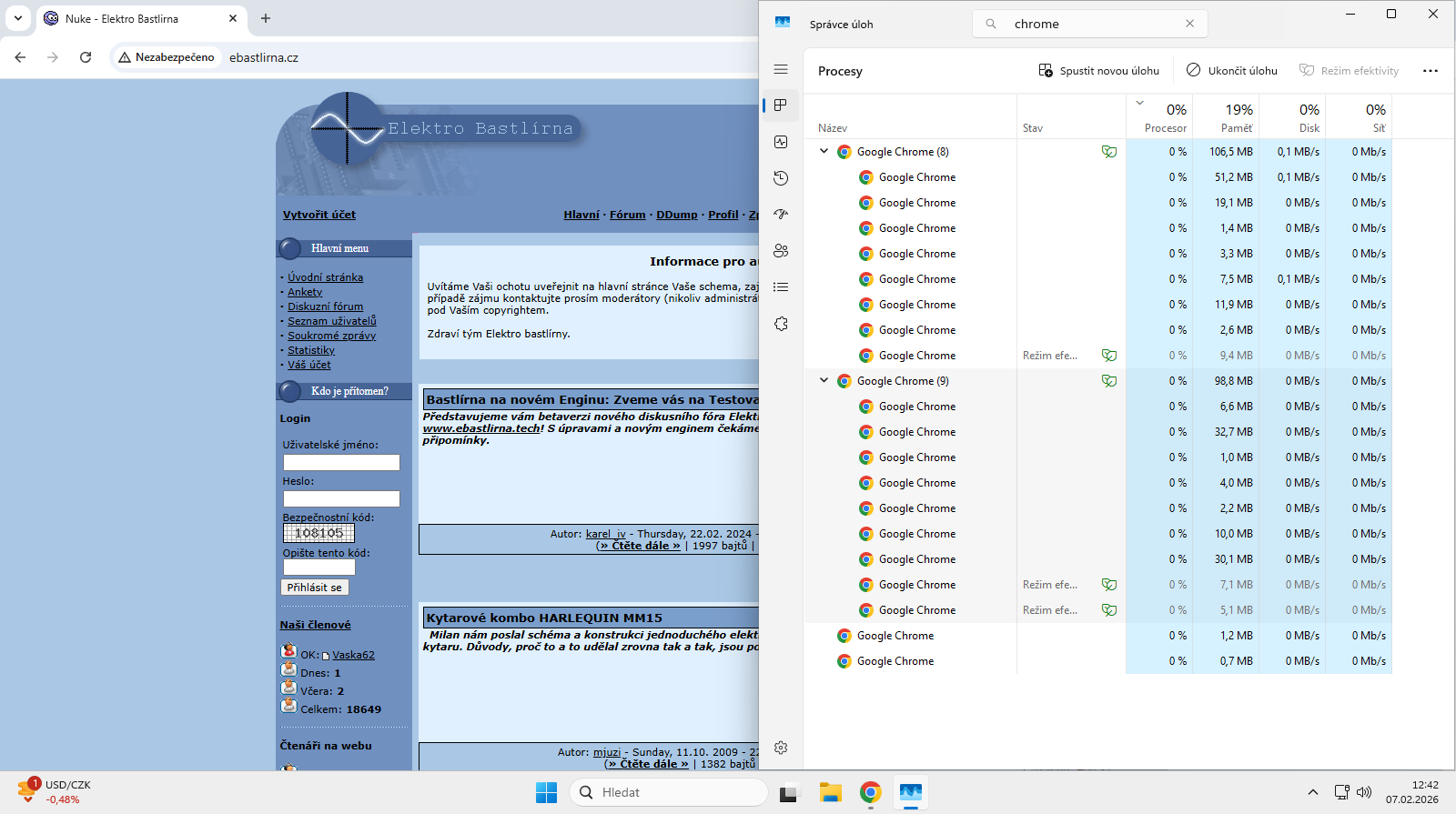
Task: Click the Uživatelské jméno input field
Action: tap(341, 463)
